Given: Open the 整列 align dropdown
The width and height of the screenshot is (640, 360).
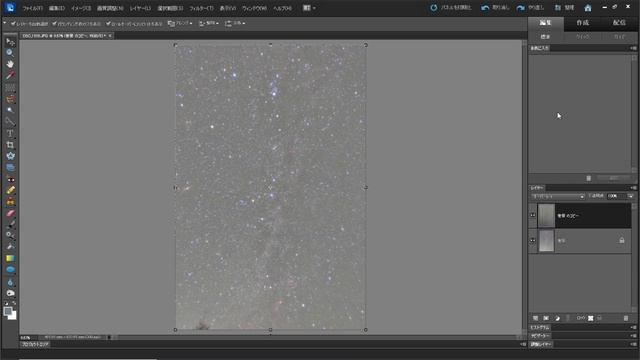Looking at the screenshot, I should pos(209,24).
